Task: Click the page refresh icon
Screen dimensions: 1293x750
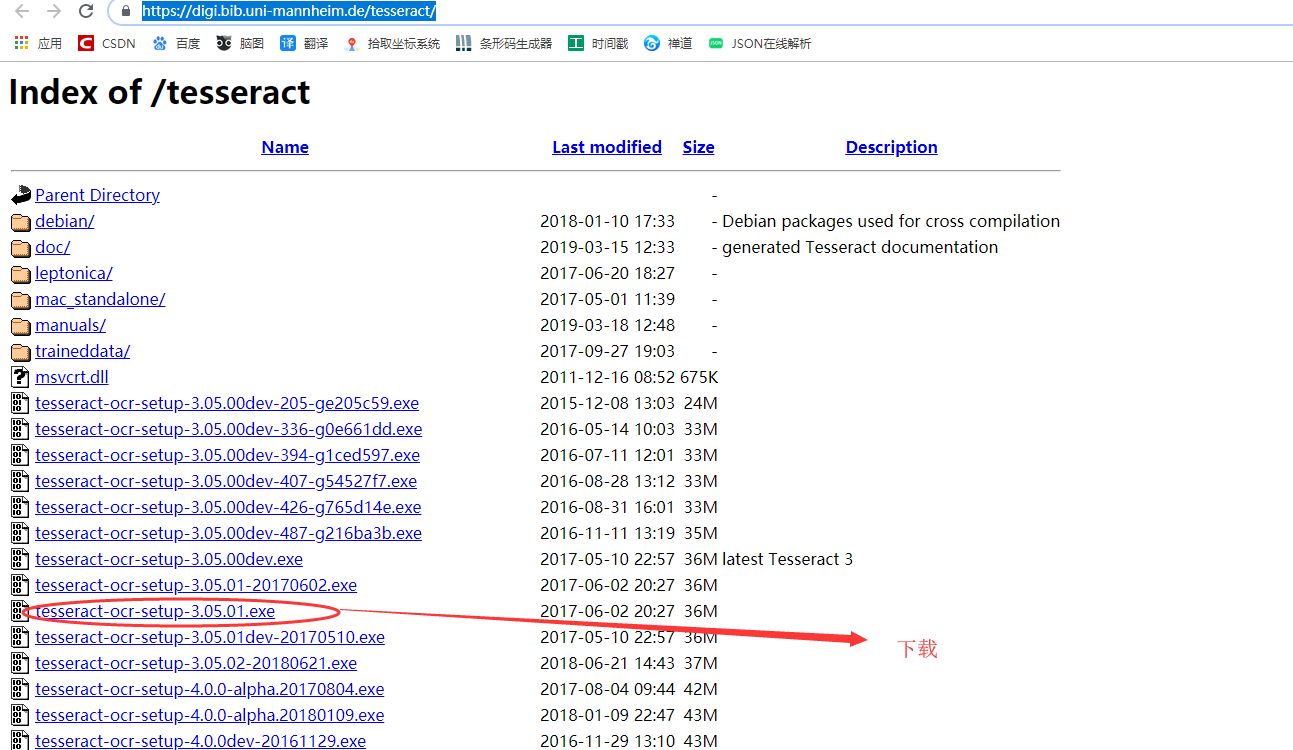Action: (x=85, y=13)
